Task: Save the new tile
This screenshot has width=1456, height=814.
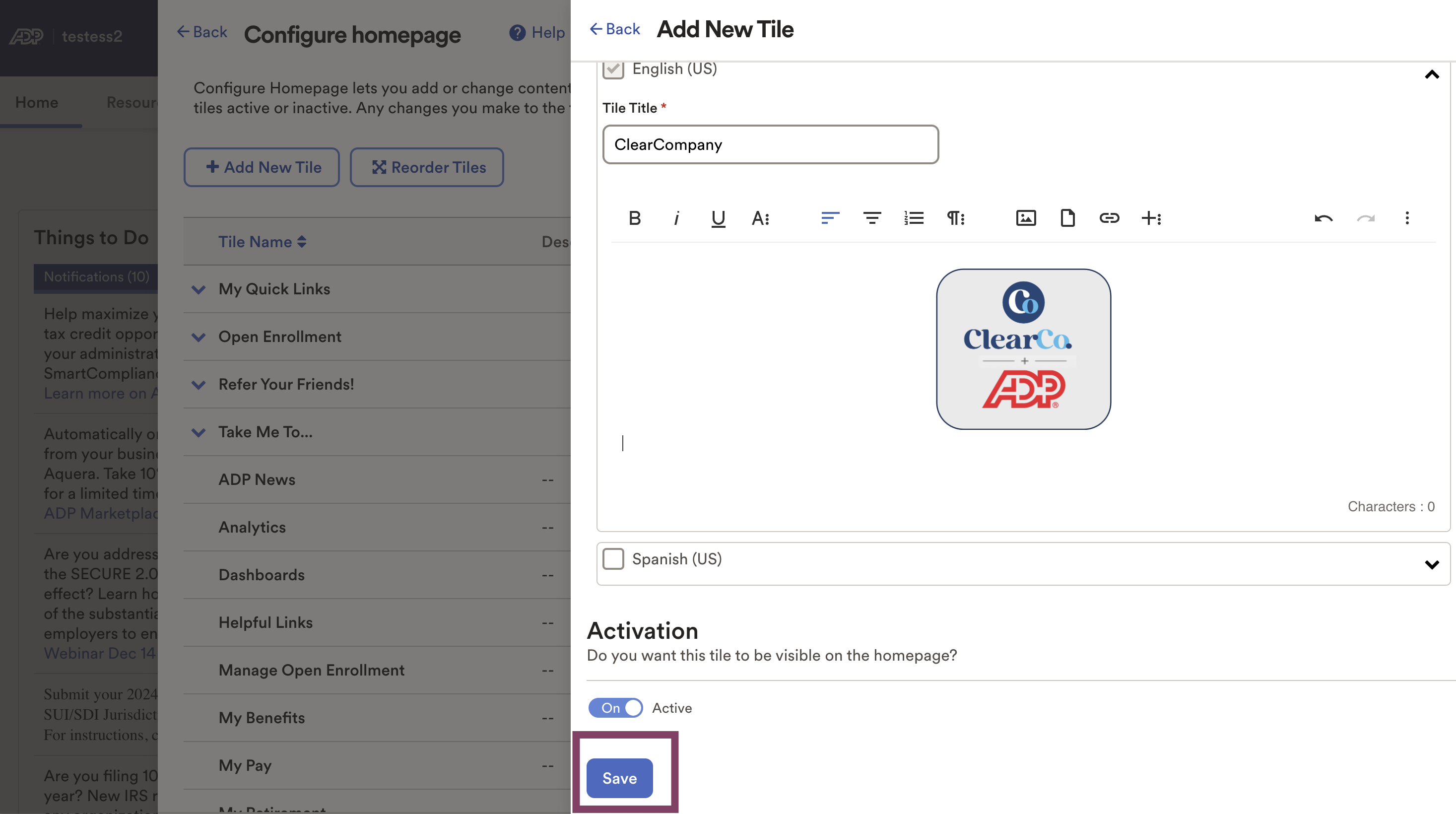Action: tap(619, 778)
